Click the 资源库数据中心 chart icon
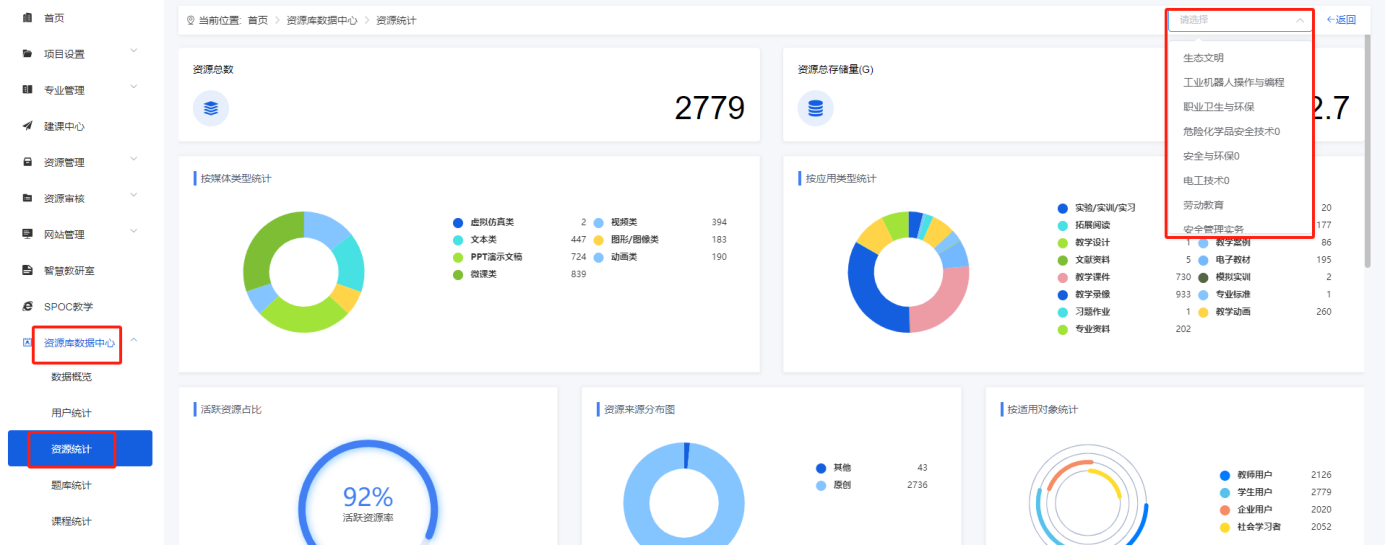 click(x=27, y=342)
